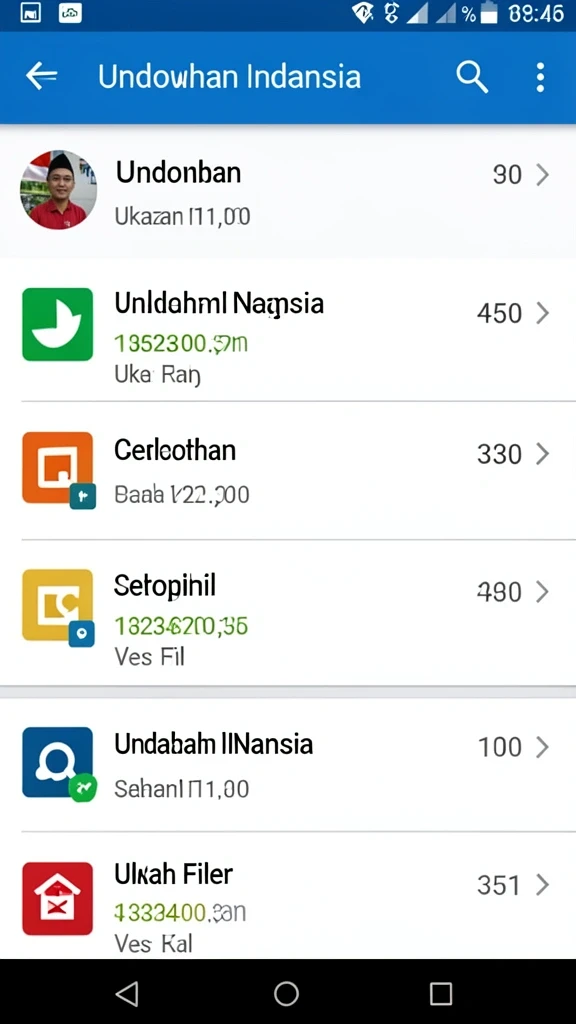576x1024 pixels.
Task: Select the Ulkah Filer entry title
Action: (174, 874)
